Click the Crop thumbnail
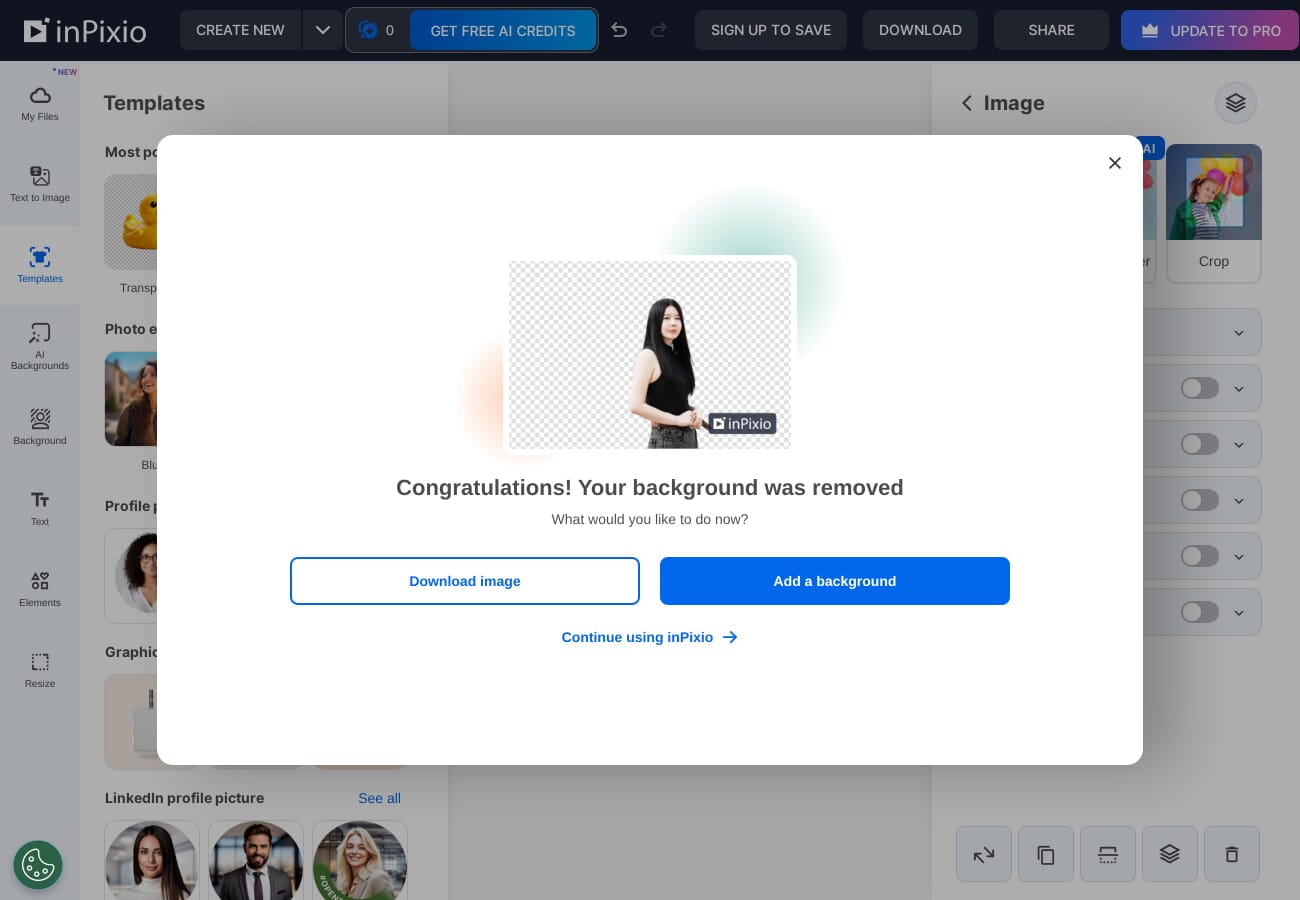Viewport: 1300px width, 900px height. tap(1213, 212)
